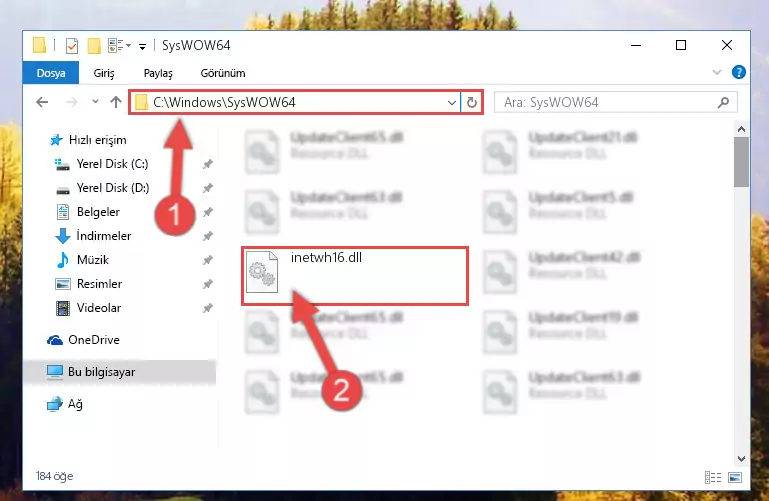Select Ağ network in the navigation pane

65,404
